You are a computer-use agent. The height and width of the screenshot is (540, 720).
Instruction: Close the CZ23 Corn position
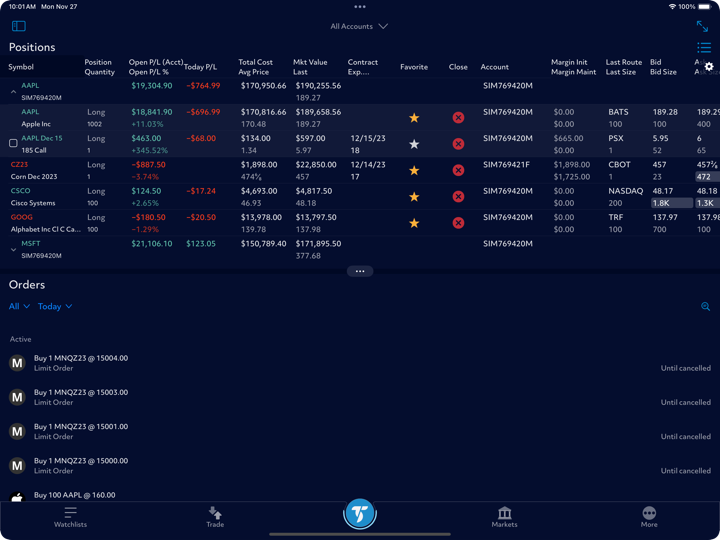tap(458, 170)
